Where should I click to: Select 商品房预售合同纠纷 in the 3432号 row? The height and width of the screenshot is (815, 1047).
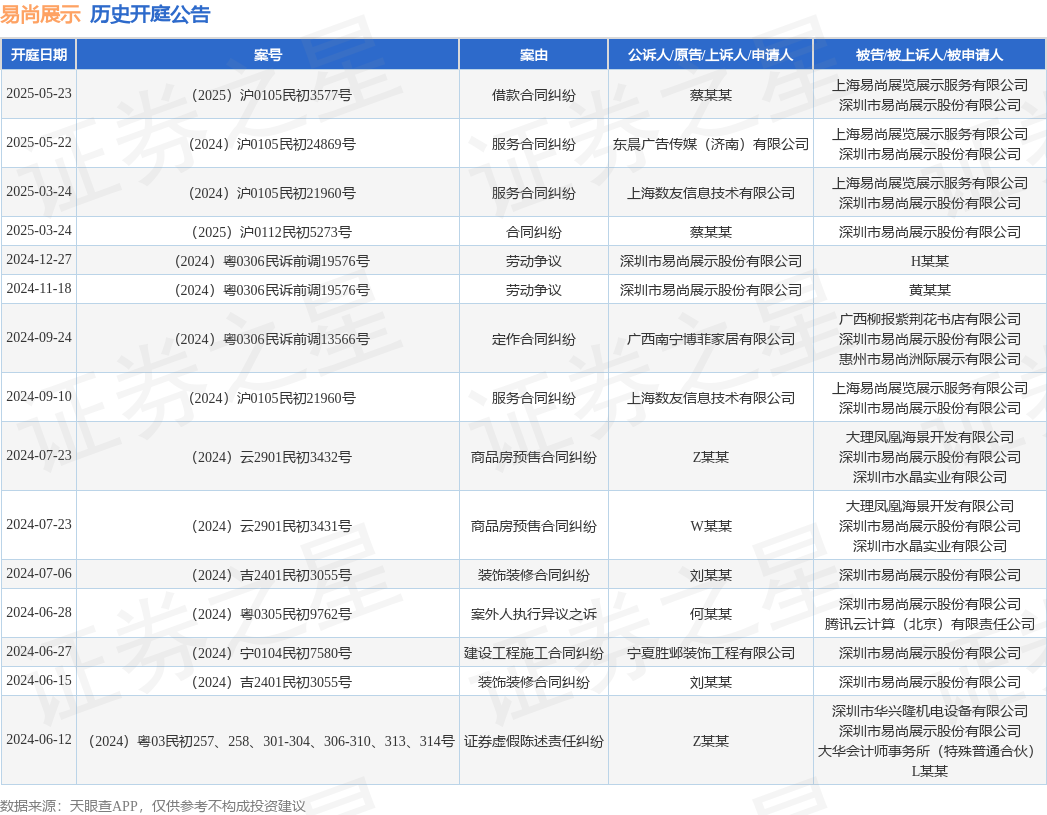click(534, 457)
